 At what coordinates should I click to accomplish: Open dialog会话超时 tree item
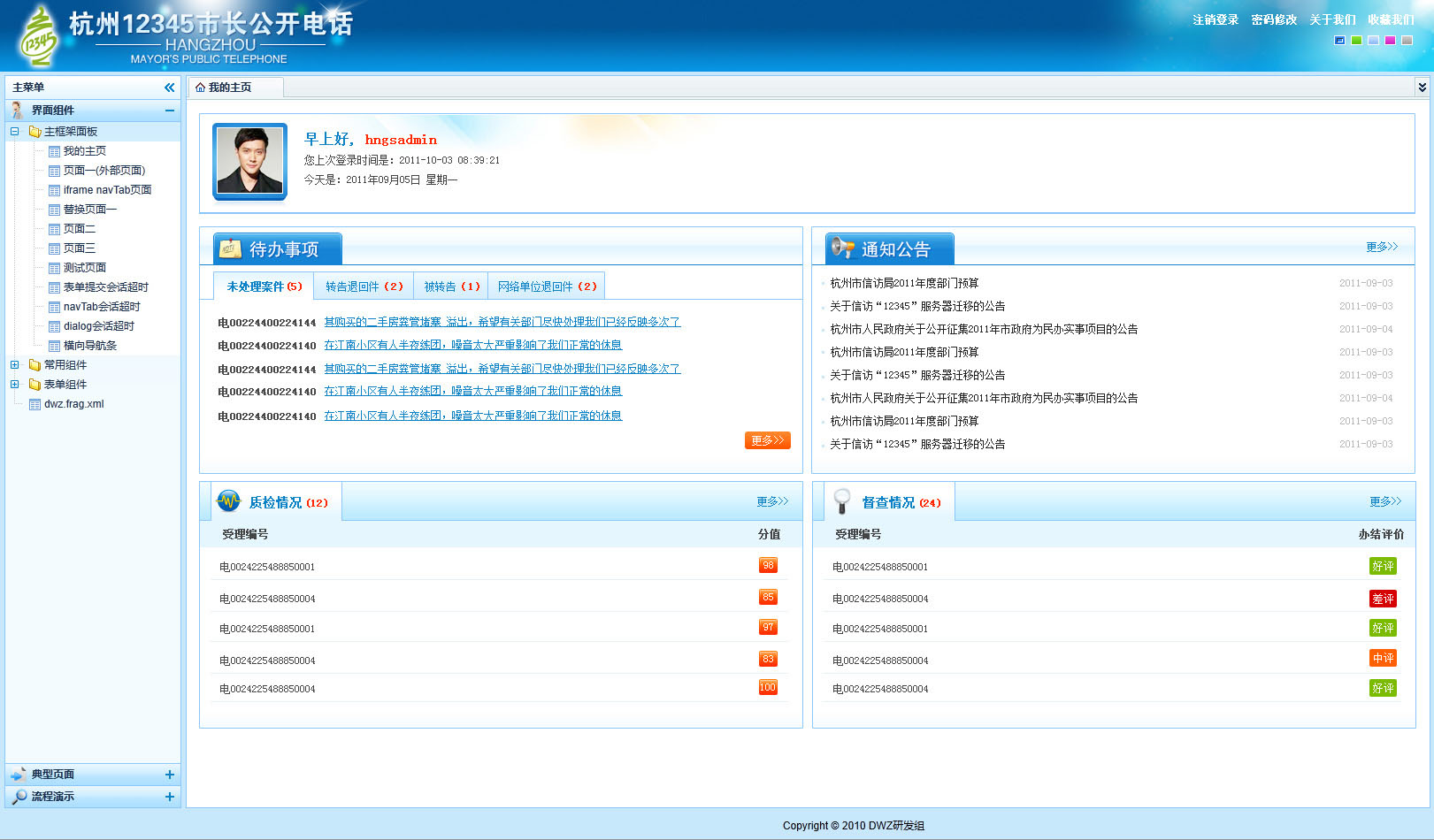click(x=99, y=326)
